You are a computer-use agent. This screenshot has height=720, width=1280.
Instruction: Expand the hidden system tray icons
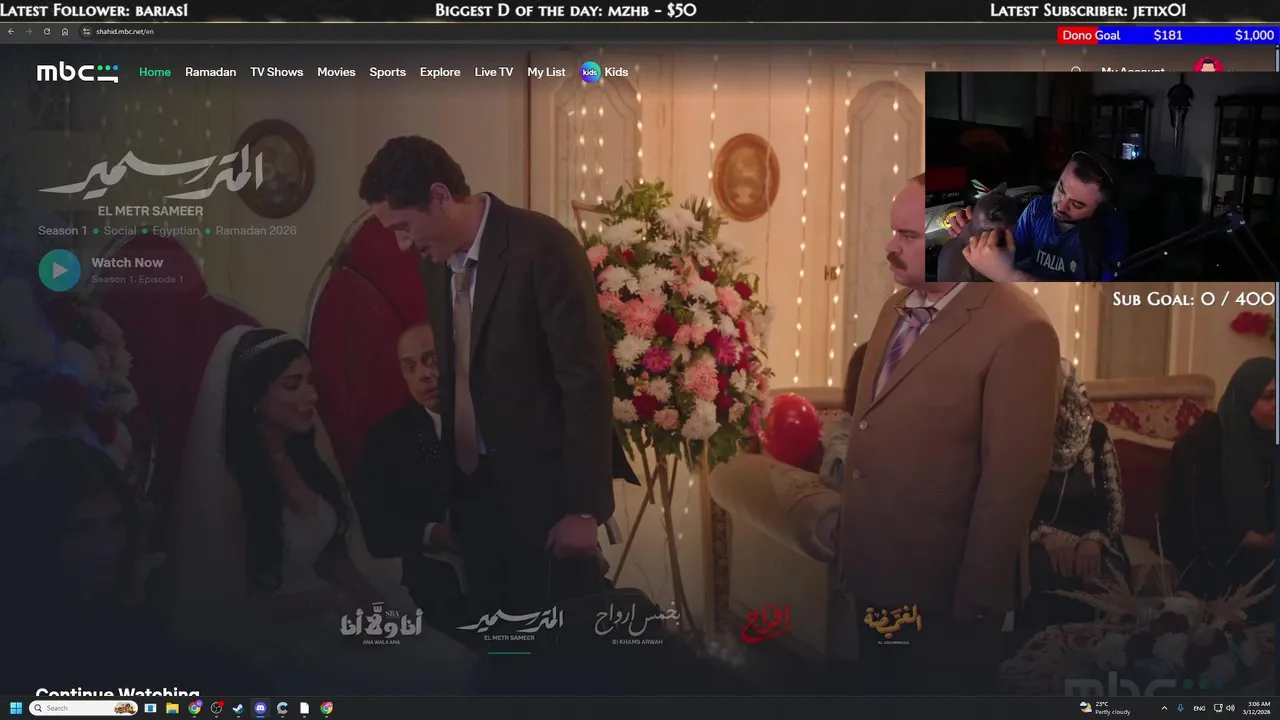tap(1164, 708)
